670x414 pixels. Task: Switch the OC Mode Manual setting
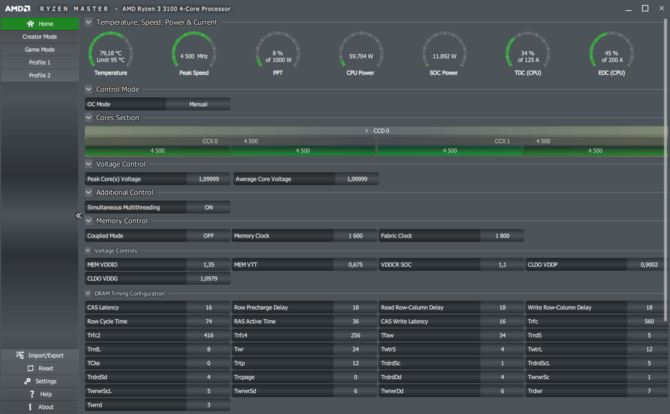[x=198, y=104]
